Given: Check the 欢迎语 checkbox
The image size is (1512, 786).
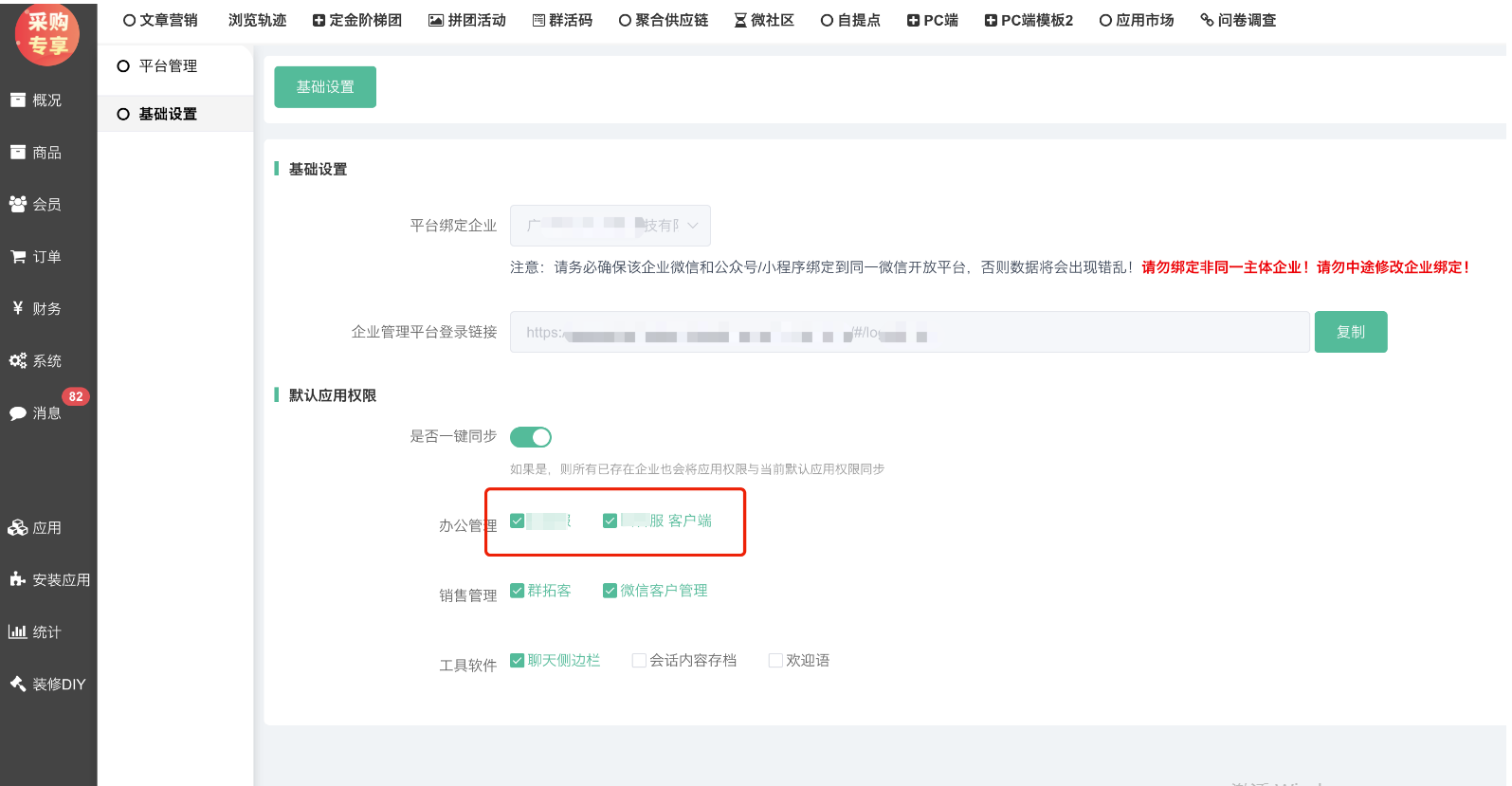Looking at the screenshot, I should (775, 661).
